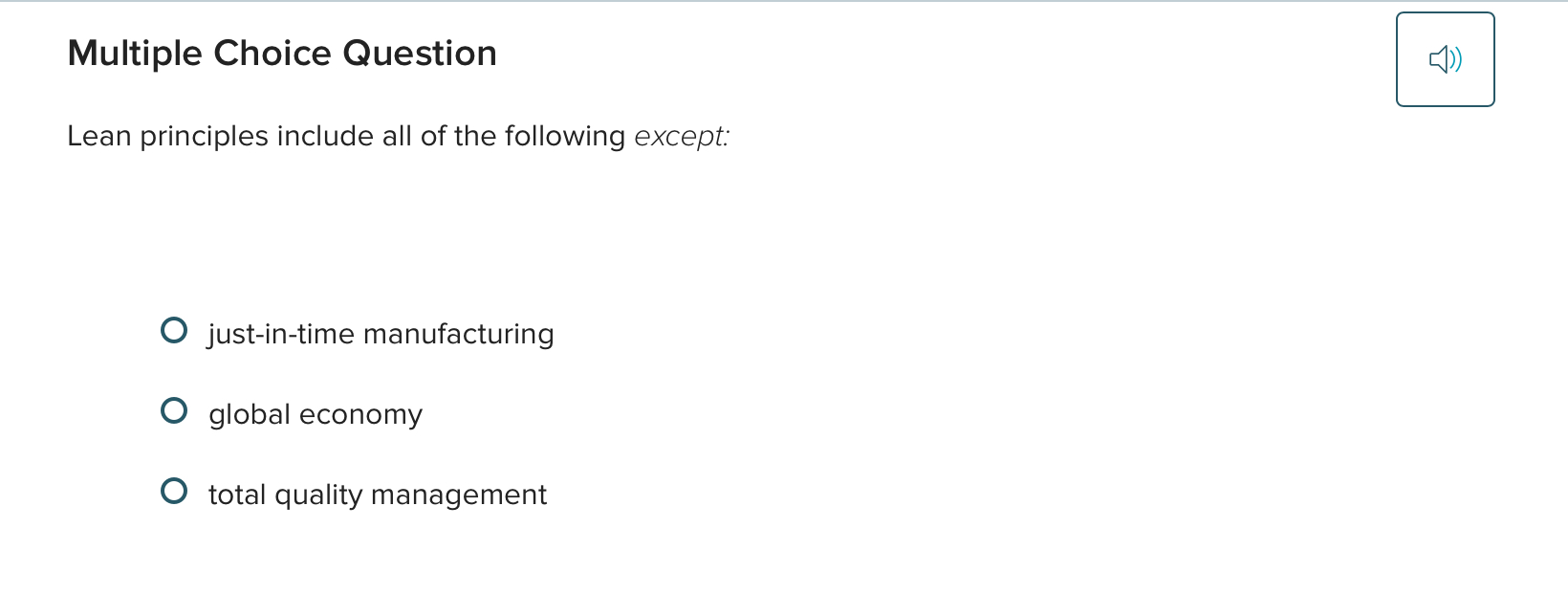The image size is (1568, 616).
Task: Click the Multiple Choice Question heading
Action: (281, 53)
